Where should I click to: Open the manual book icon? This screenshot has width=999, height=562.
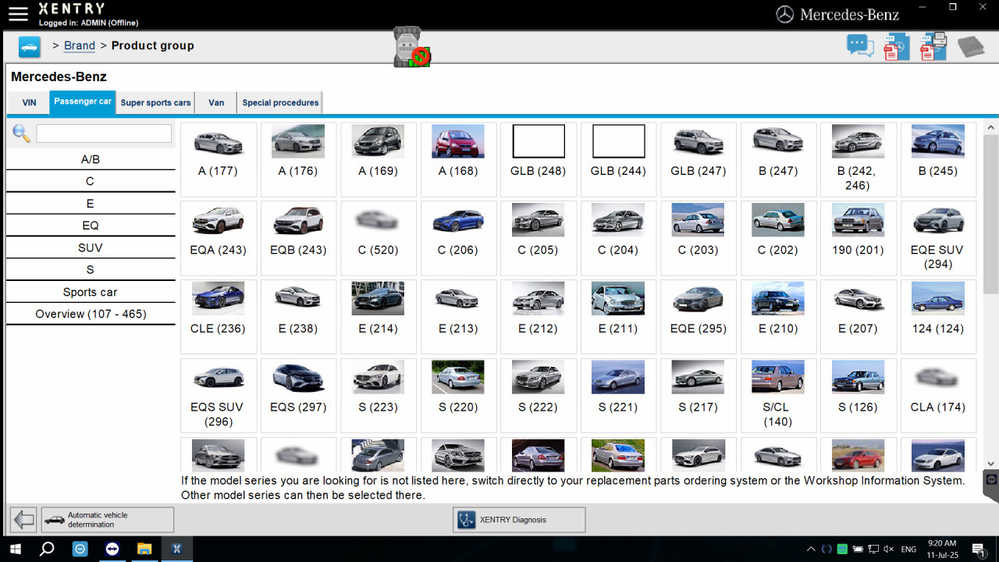pos(971,47)
